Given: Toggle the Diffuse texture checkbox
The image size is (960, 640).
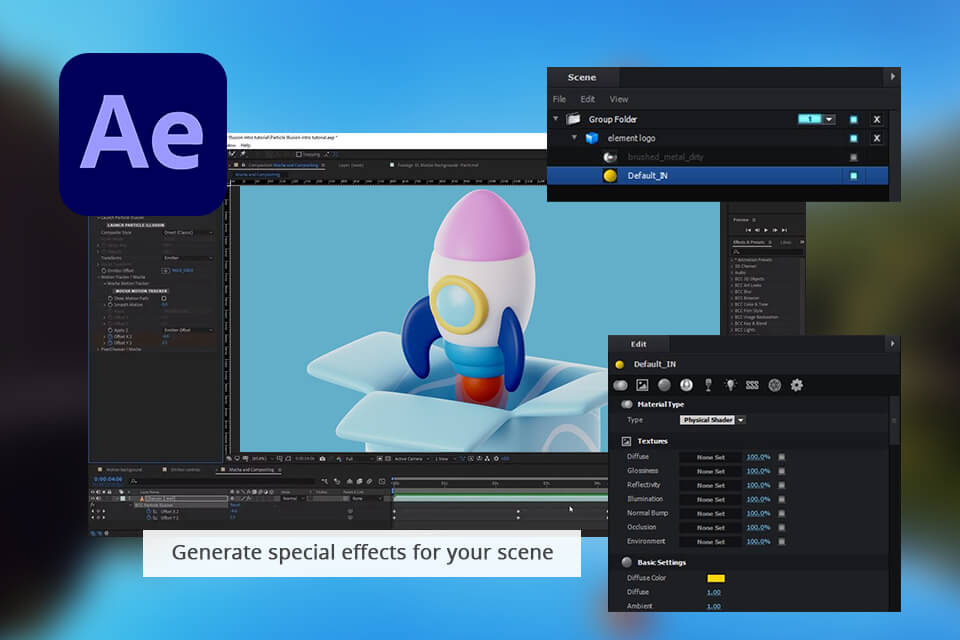Looking at the screenshot, I should point(782,457).
